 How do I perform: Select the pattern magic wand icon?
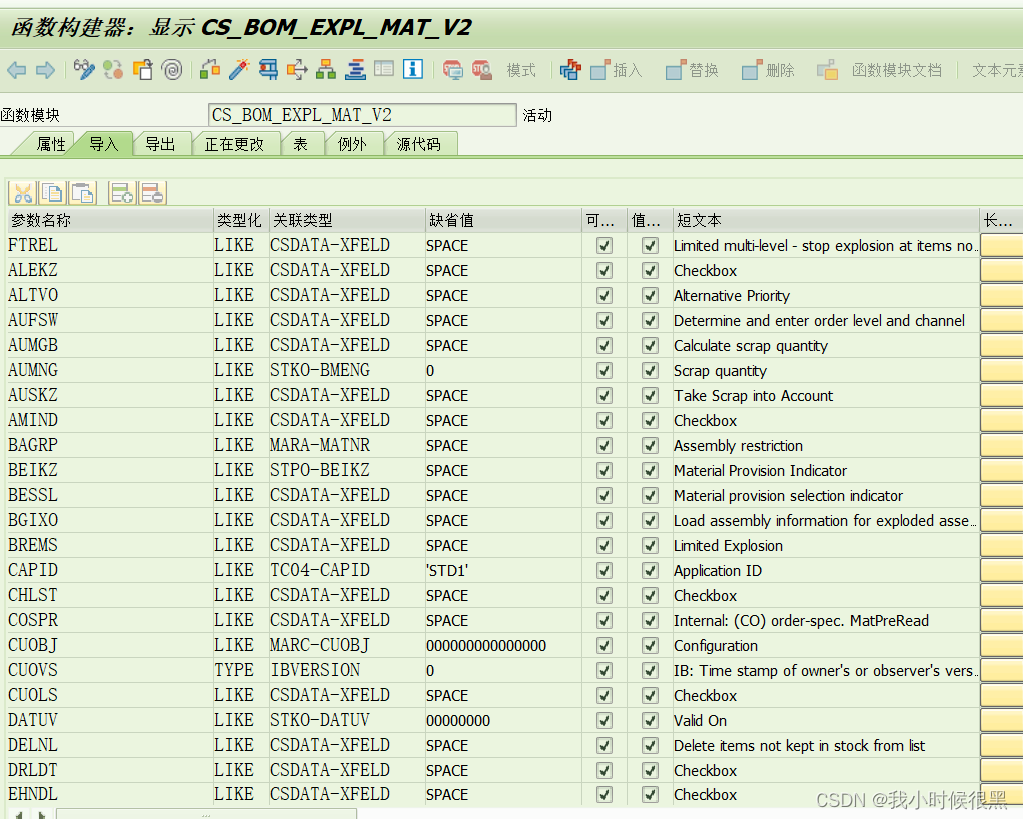[x=239, y=70]
